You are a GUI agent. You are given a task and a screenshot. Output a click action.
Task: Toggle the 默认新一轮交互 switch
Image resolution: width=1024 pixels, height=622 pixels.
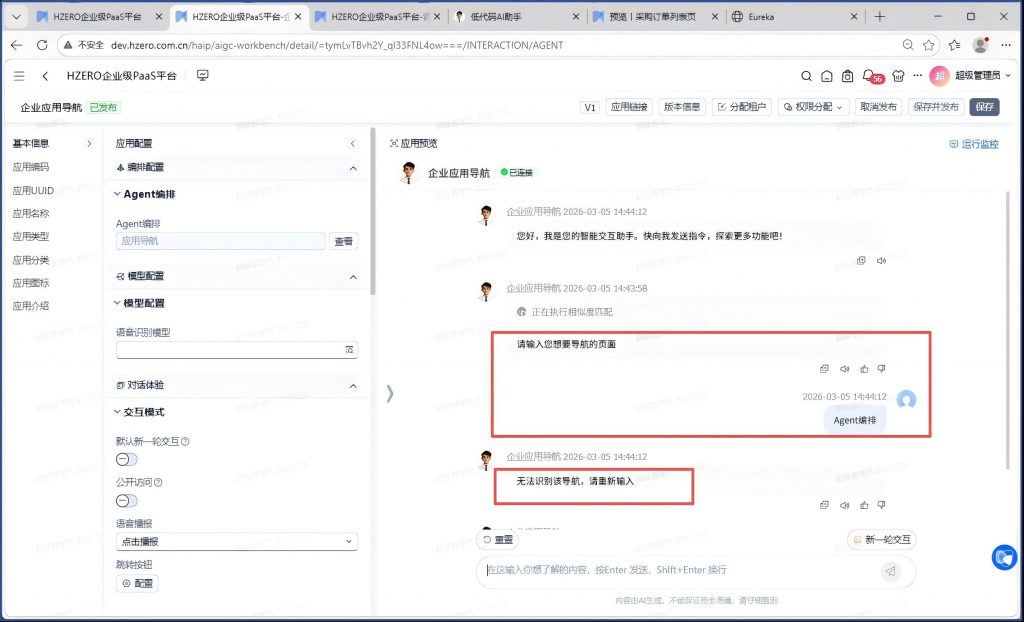[127, 459]
